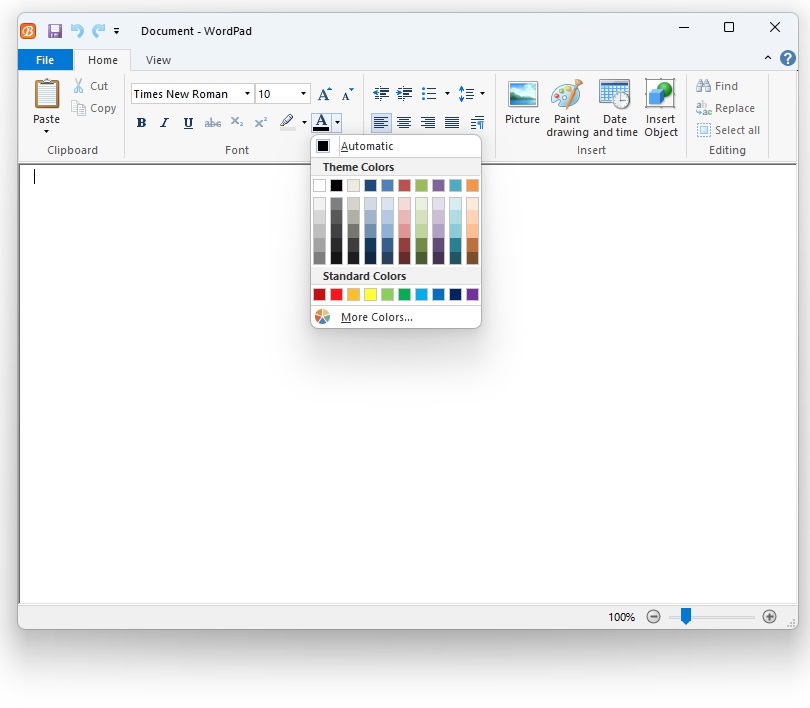The height and width of the screenshot is (708, 810).
Task: Click the Insert Object icon
Action: click(x=660, y=96)
